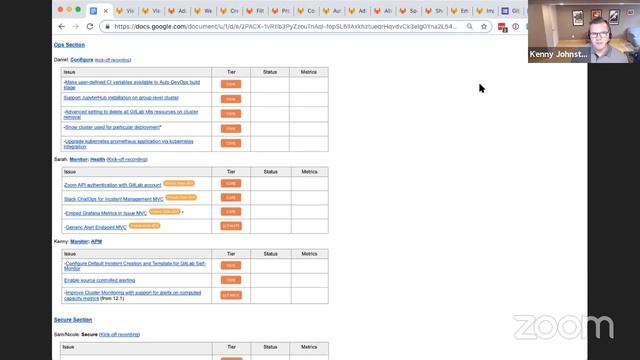Open Sarah's Kick-off recording link
640x360 pixels.
click(x=127, y=160)
